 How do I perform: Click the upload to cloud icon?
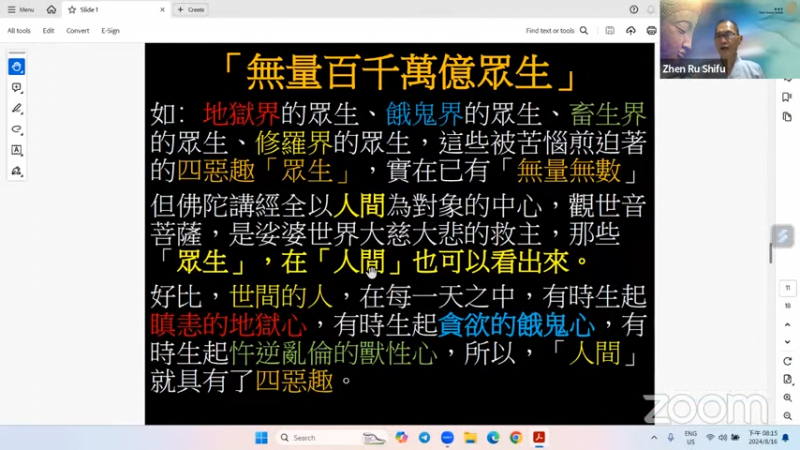pos(631,31)
